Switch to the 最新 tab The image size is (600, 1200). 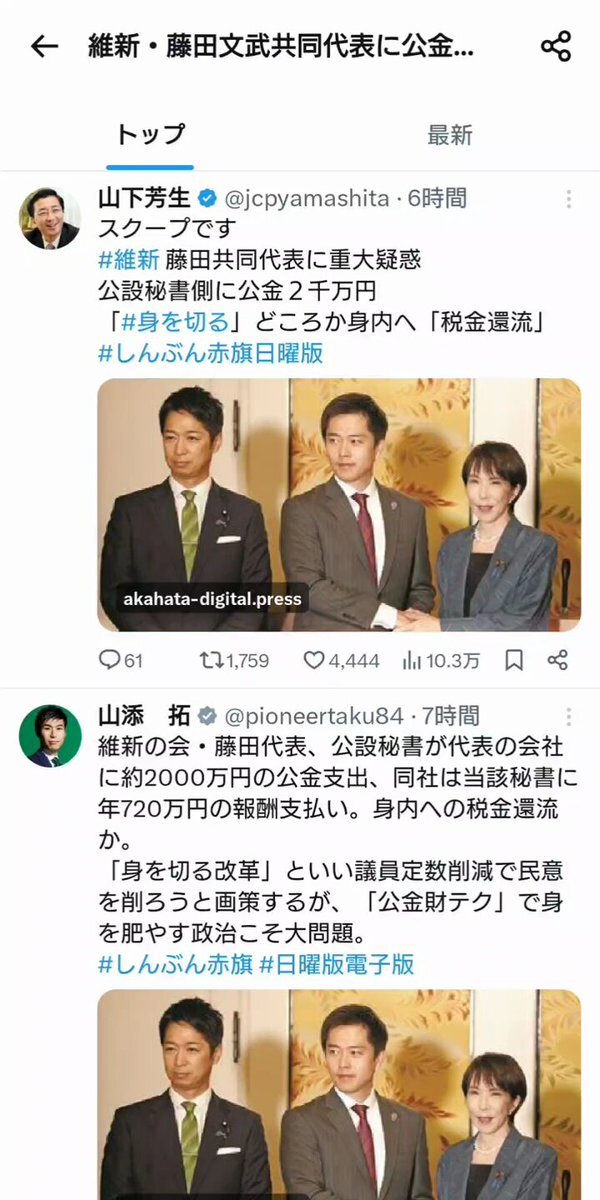pyautogui.click(x=450, y=135)
